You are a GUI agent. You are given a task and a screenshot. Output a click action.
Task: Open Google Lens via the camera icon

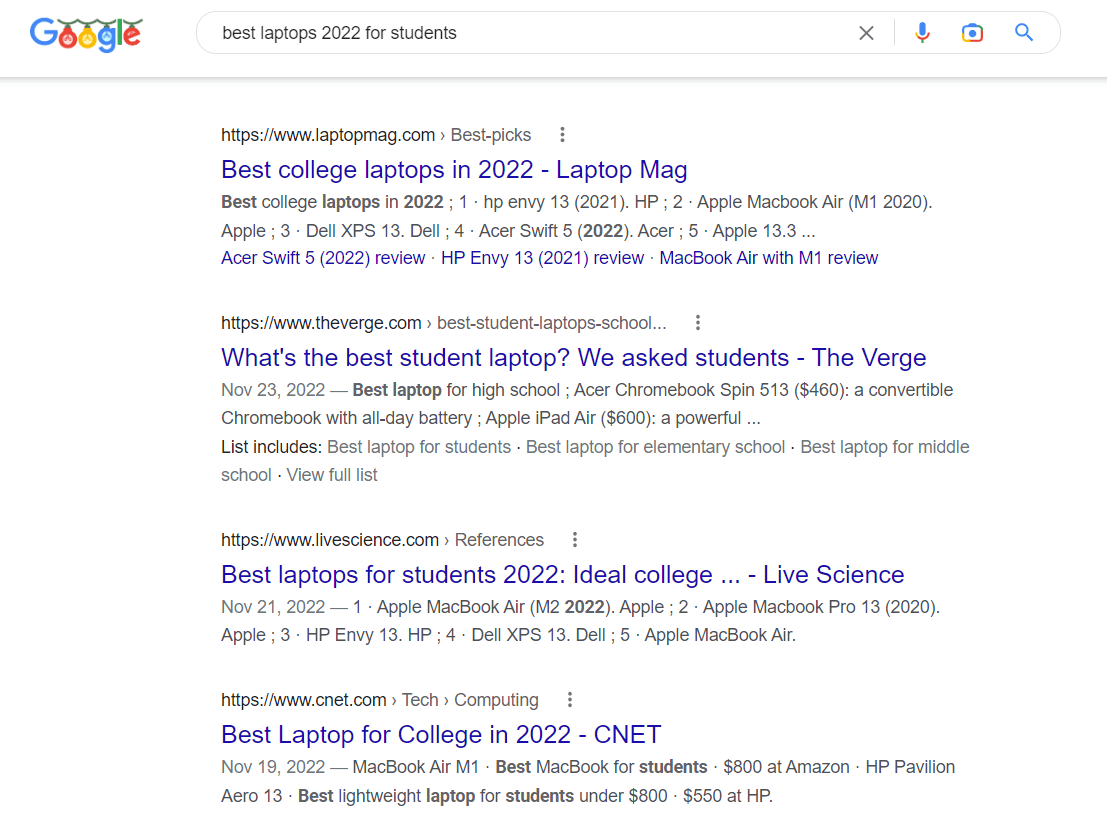972,32
